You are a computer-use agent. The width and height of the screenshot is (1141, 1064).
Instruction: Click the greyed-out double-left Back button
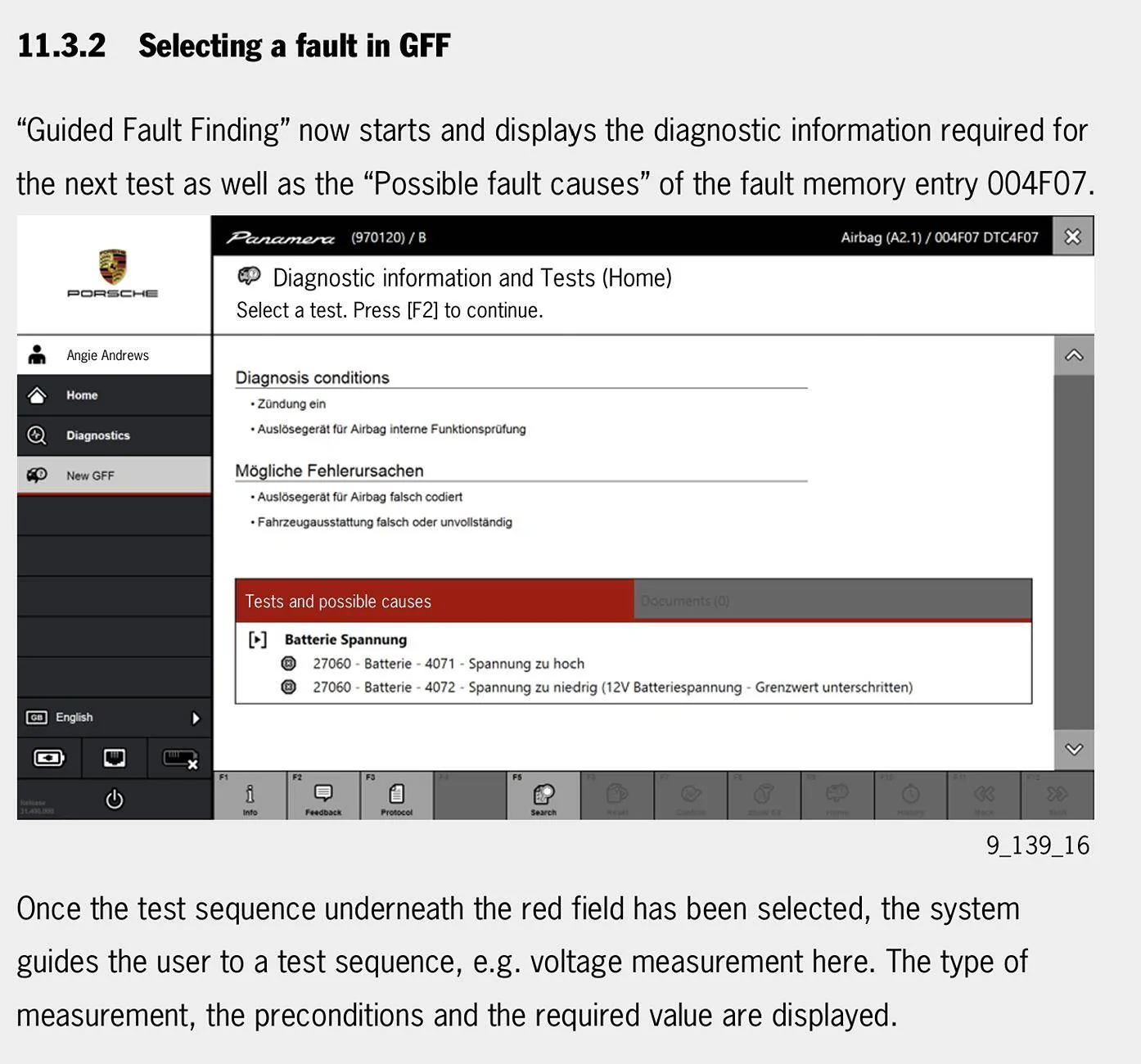984,796
